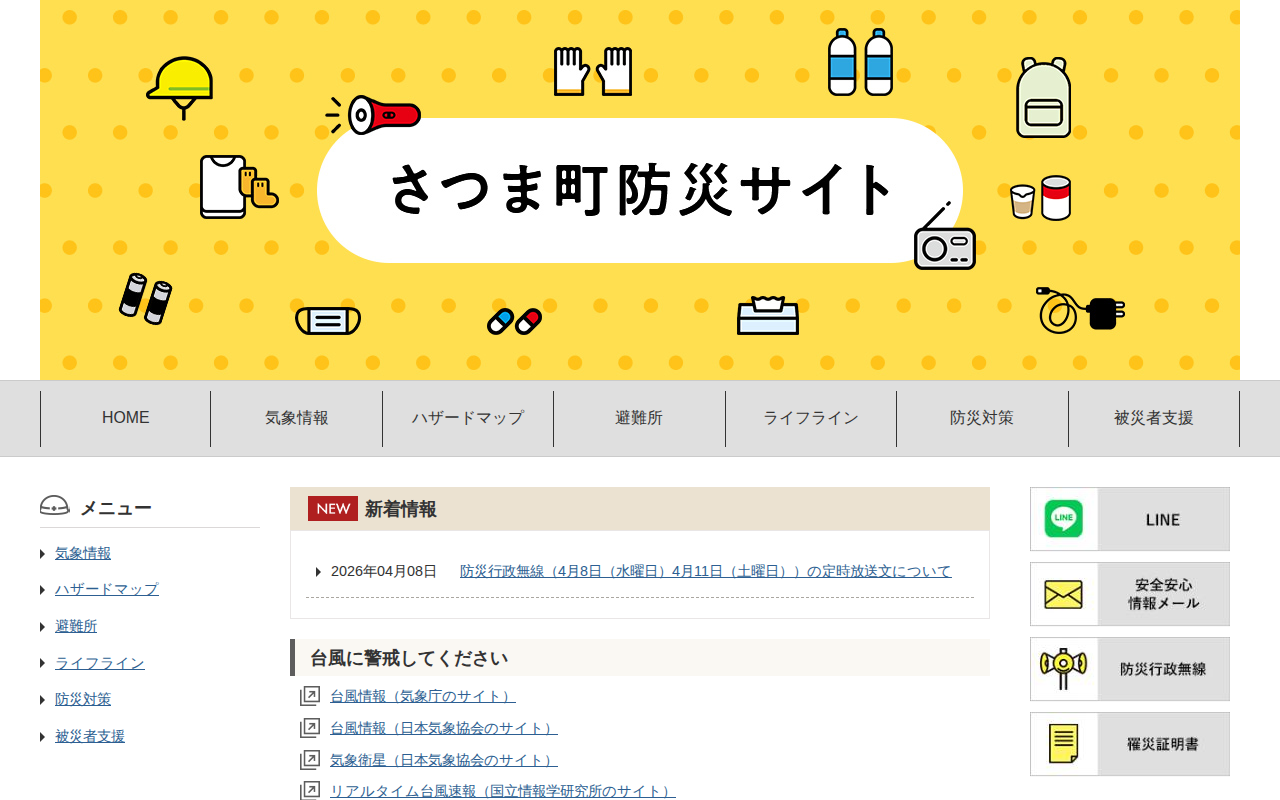The image size is (1280, 800).
Task: Click the 罹災証明書 button label
Action: point(1163,744)
